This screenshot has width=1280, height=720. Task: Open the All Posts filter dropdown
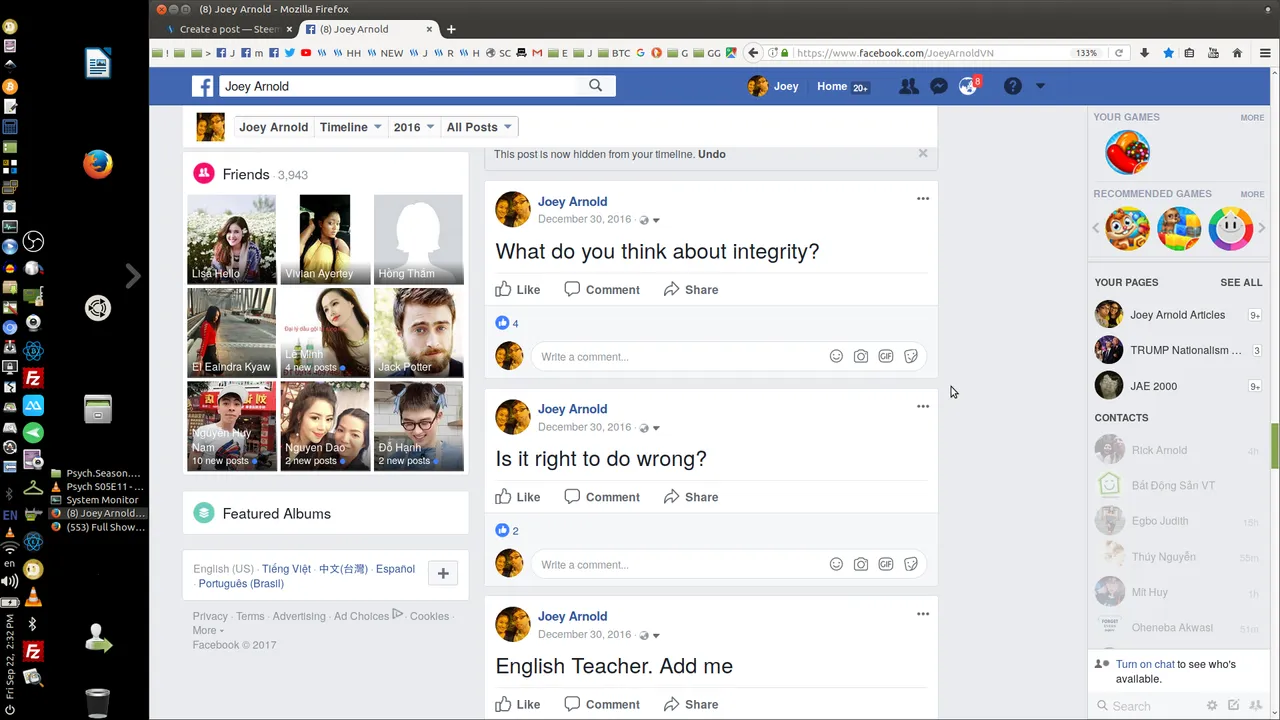click(x=479, y=127)
